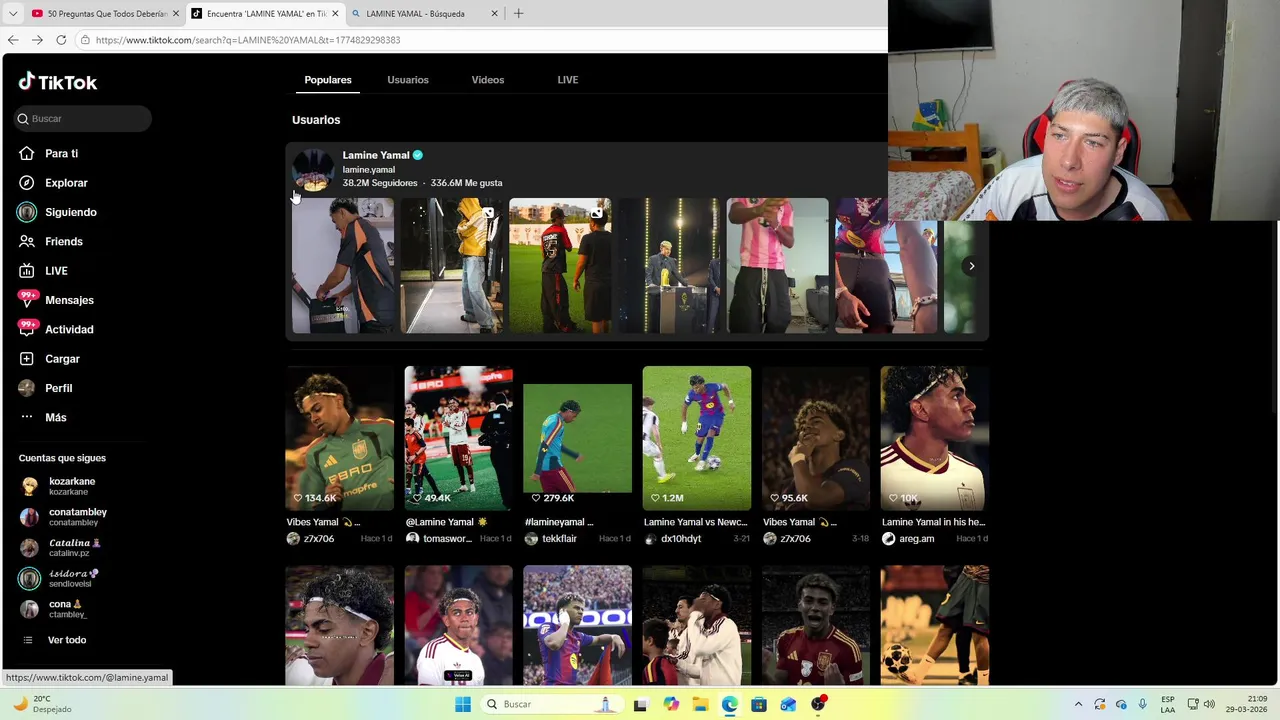Open the yellow jacket carousel video
This screenshot has height=720, width=1280.
point(452,265)
